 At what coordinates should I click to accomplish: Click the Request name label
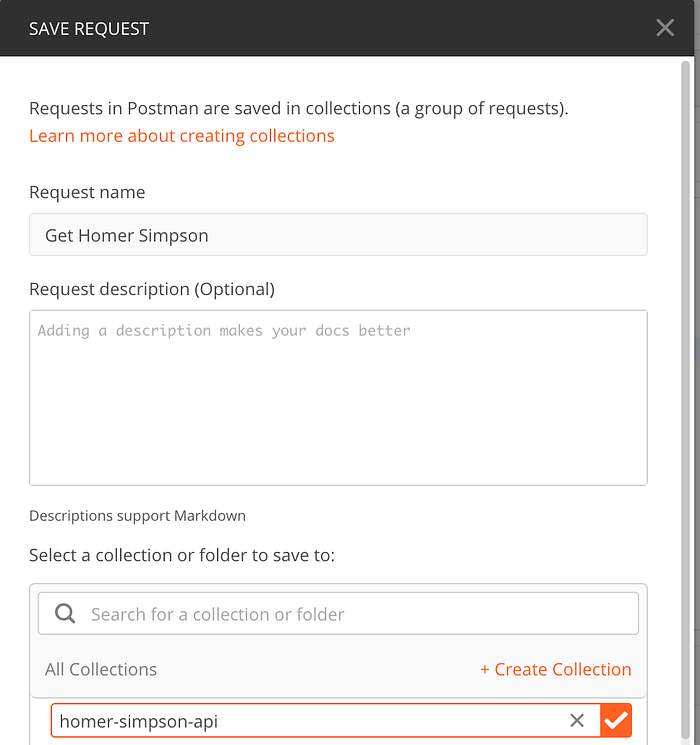87,192
